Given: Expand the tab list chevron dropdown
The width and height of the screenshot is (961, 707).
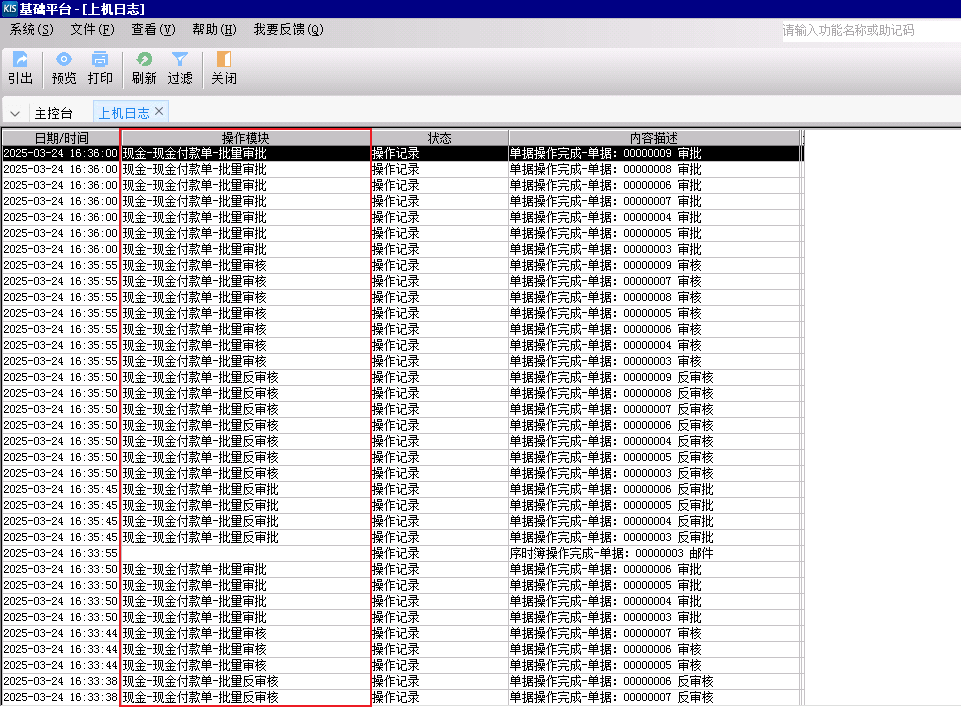Looking at the screenshot, I should pos(15,113).
